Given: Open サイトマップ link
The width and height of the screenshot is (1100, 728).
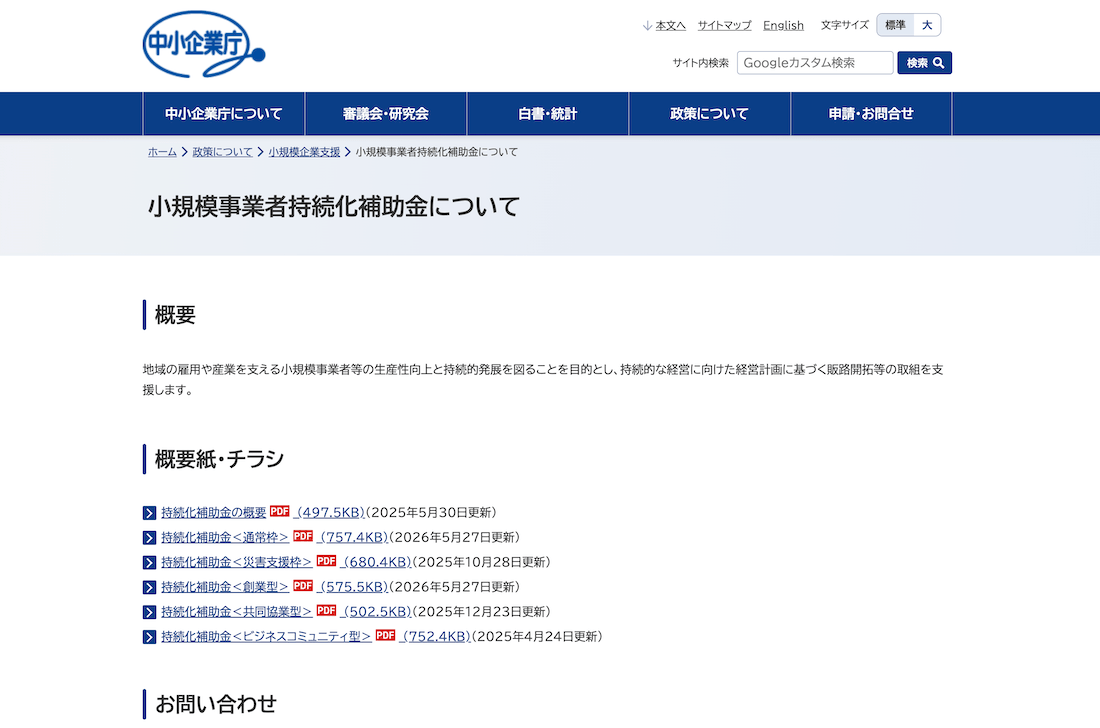Looking at the screenshot, I should pyautogui.click(x=724, y=26).
